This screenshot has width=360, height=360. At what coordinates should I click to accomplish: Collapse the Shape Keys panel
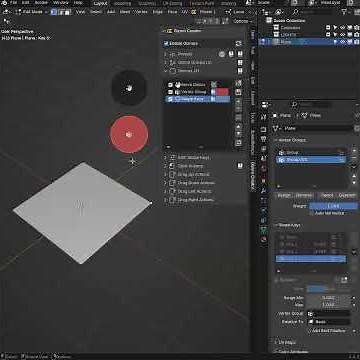pyautogui.click(x=288, y=225)
